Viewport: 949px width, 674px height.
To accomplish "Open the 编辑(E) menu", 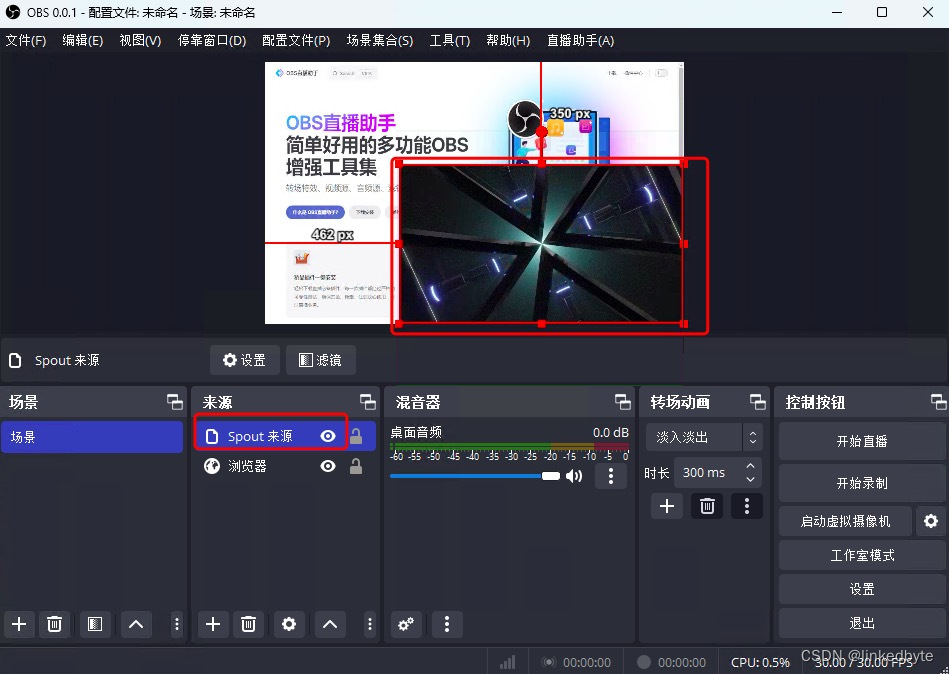I will [x=83, y=41].
